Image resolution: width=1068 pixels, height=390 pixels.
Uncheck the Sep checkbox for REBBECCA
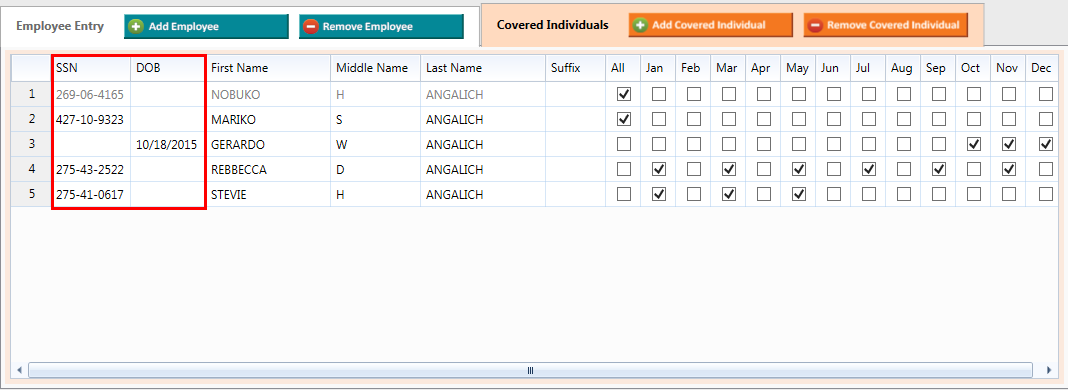[x=939, y=169]
